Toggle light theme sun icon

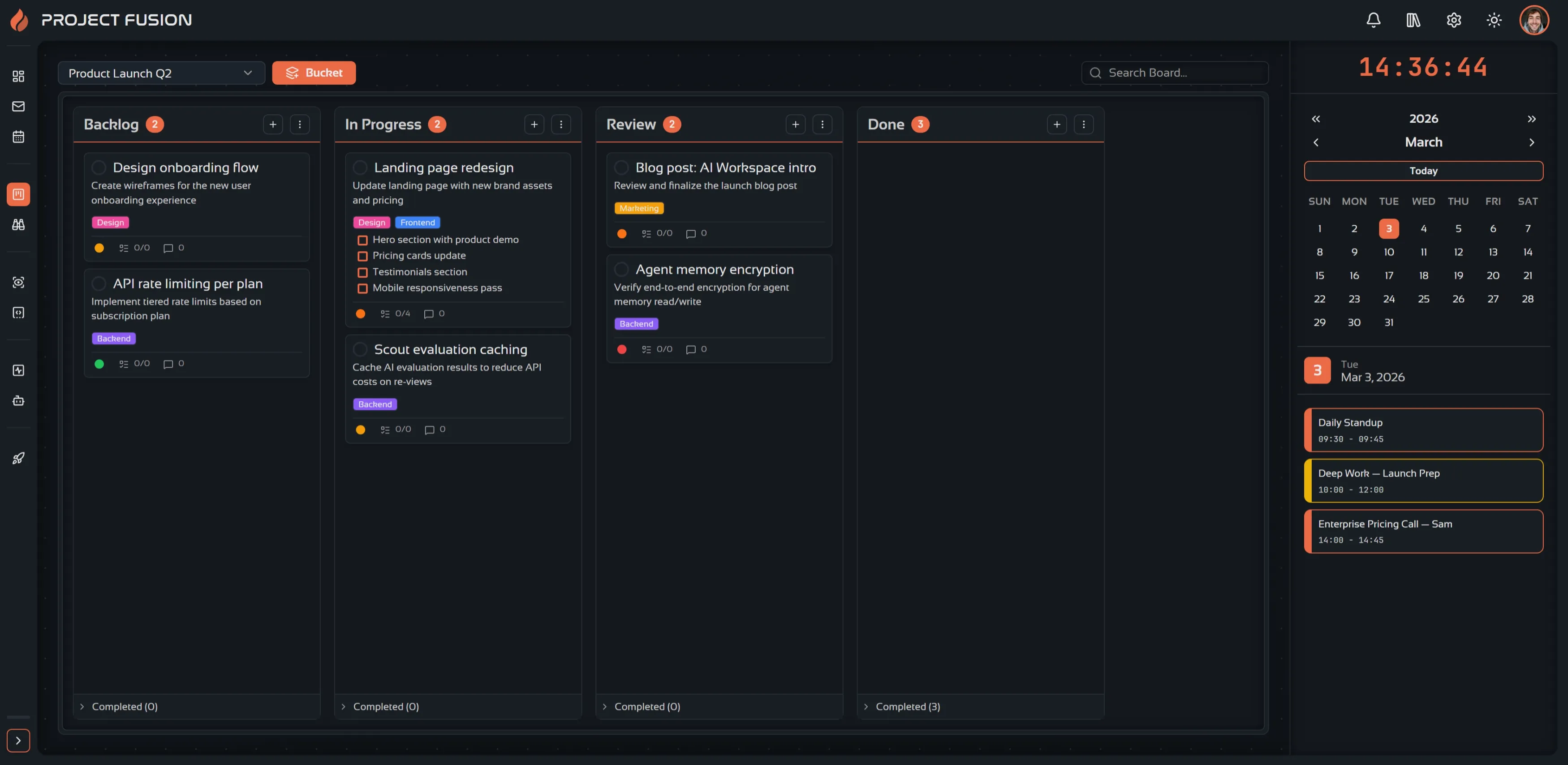[x=1494, y=20]
